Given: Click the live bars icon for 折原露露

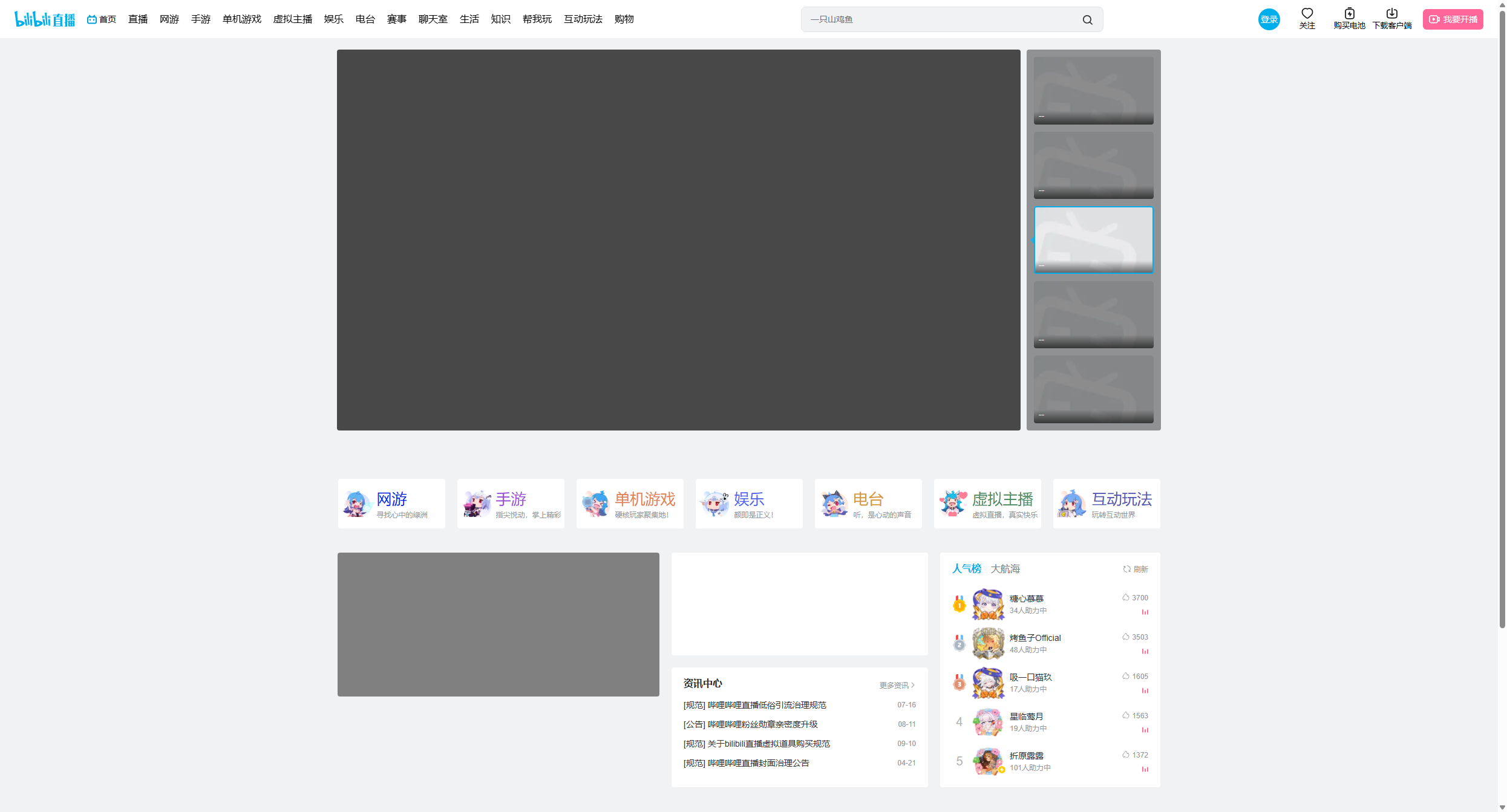Looking at the screenshot, I should pyautogui.click(x=1145, y=770).
